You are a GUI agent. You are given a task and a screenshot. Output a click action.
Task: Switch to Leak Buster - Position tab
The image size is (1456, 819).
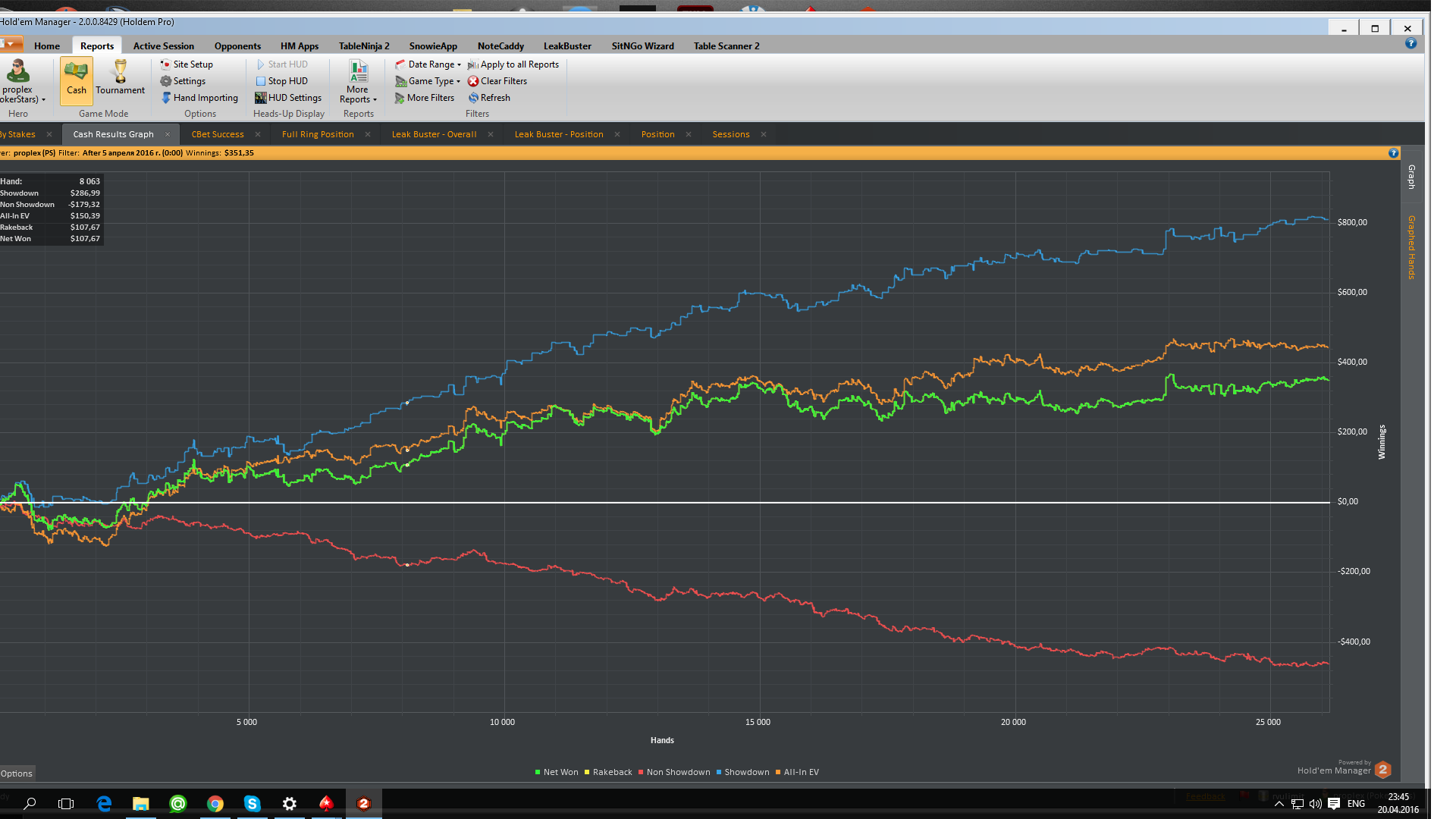559,135
